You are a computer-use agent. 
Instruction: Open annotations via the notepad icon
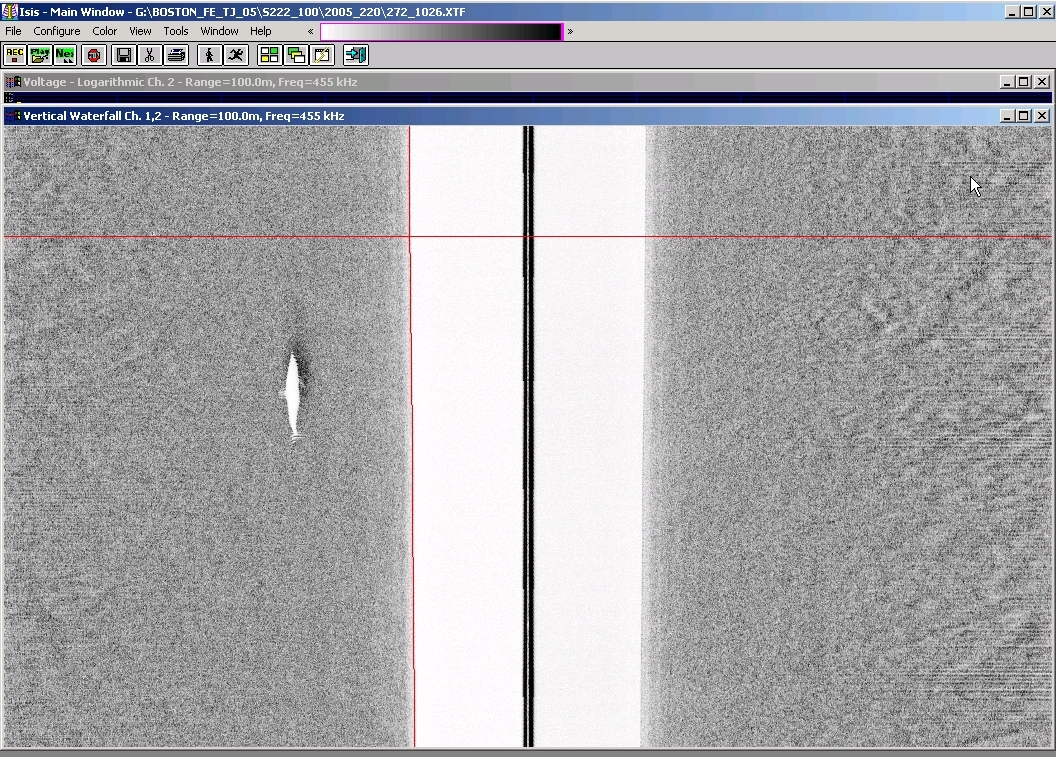pyautogui.click(x=322, y=55)
